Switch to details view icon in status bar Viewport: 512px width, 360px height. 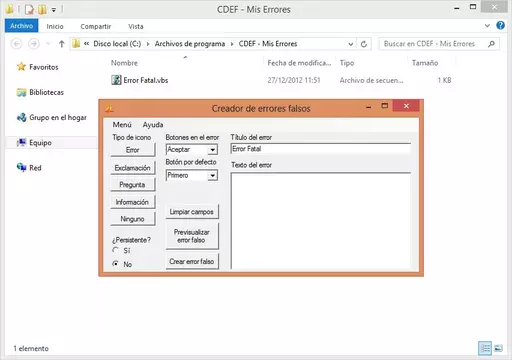pos(485,348)
